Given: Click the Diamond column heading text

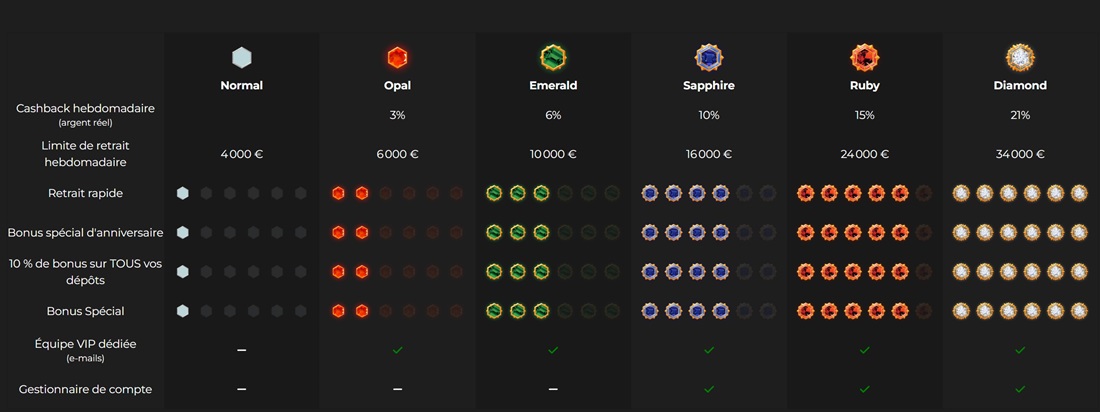Looking at the screenshot, I should pos(1020,86).
